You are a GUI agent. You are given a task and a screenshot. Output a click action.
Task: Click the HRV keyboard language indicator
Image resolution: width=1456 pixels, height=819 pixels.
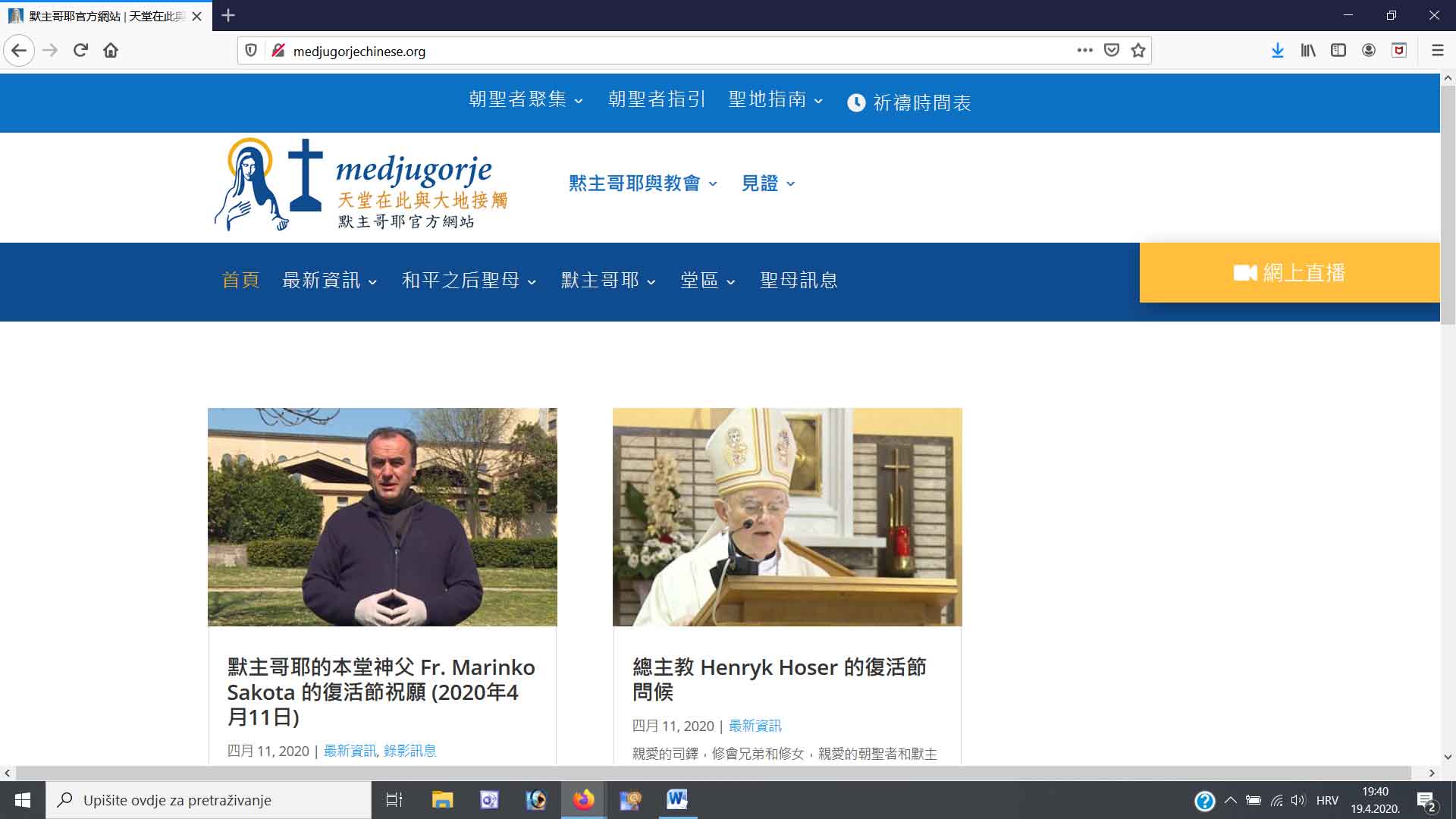[x=1327, y=801]
